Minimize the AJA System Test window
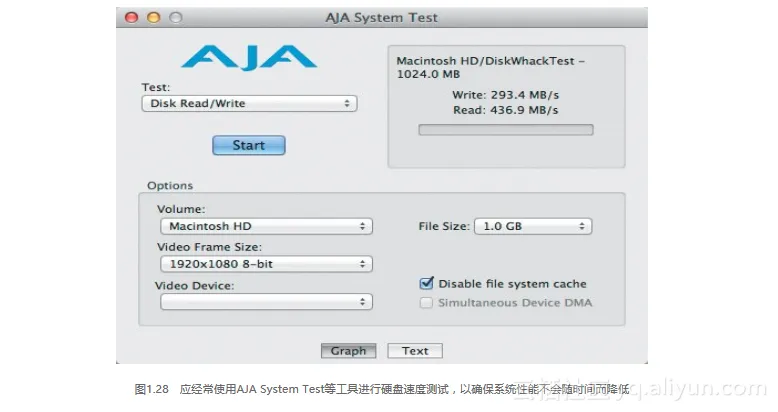Viewport: 778px width, 412px height. click(x=154, y=18)
